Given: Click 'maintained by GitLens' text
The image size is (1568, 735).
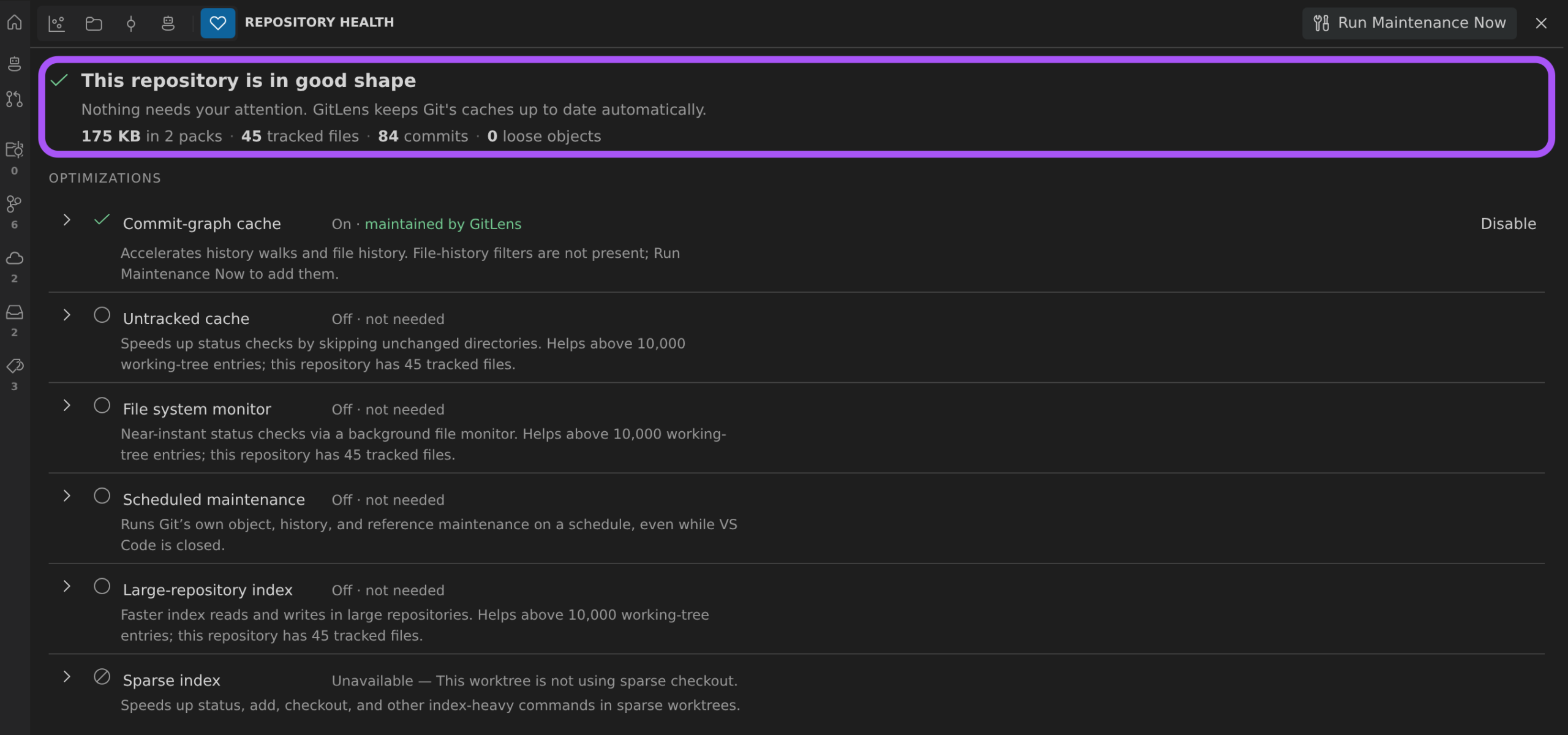Looking at the screenshot, I should pos(443,224).
